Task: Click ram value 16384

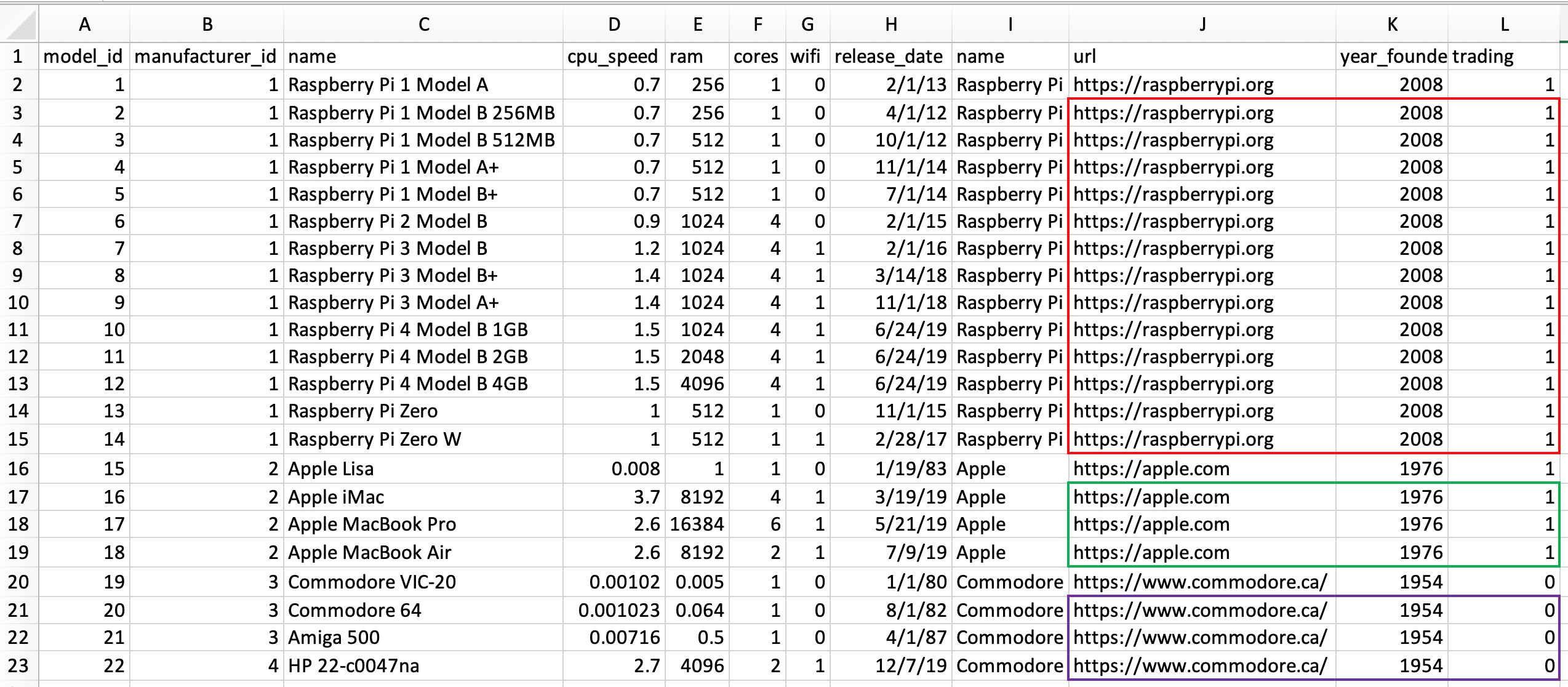Action: click(697, 524)
